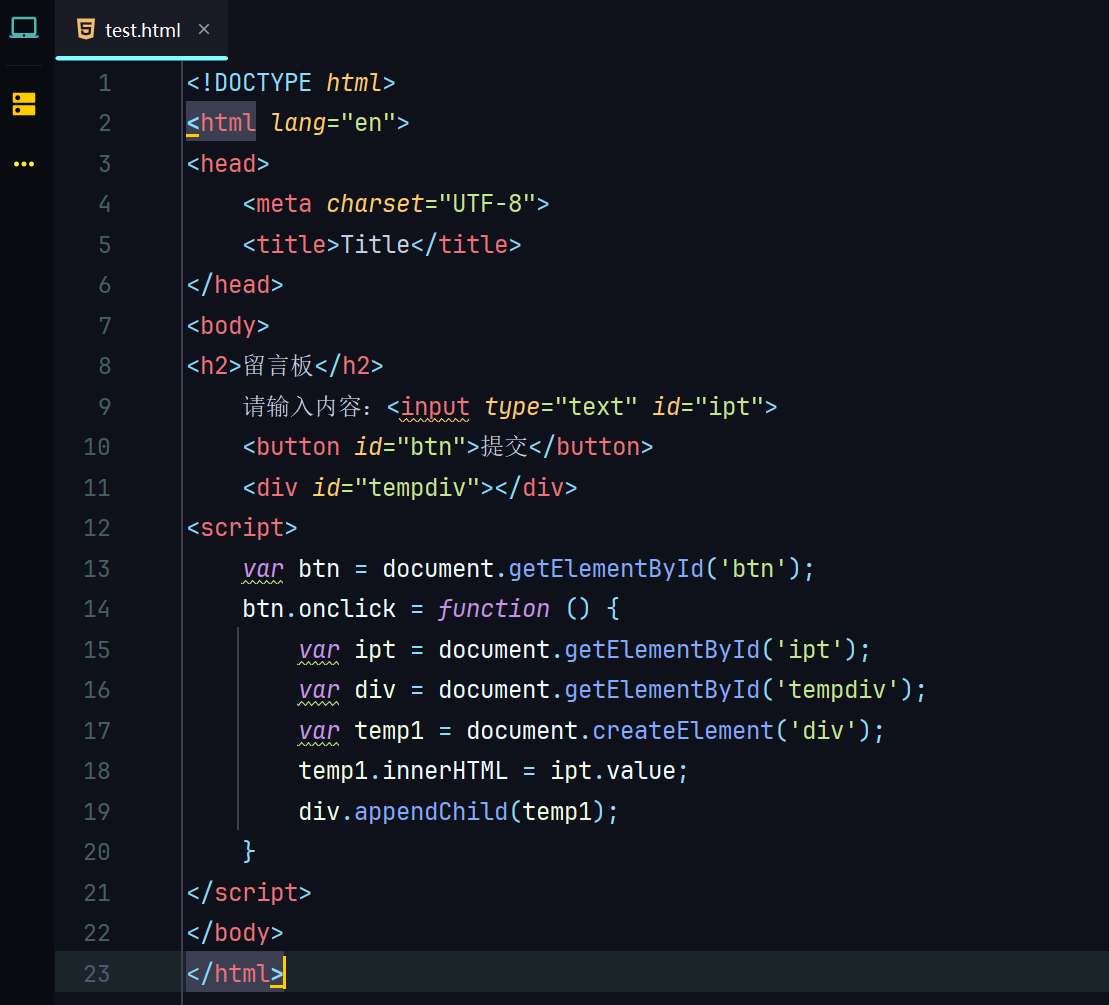This screenshot has width=1109, height=1005.
Task: Click the appendChild method on line 19
Action: (x=431, y=812)
